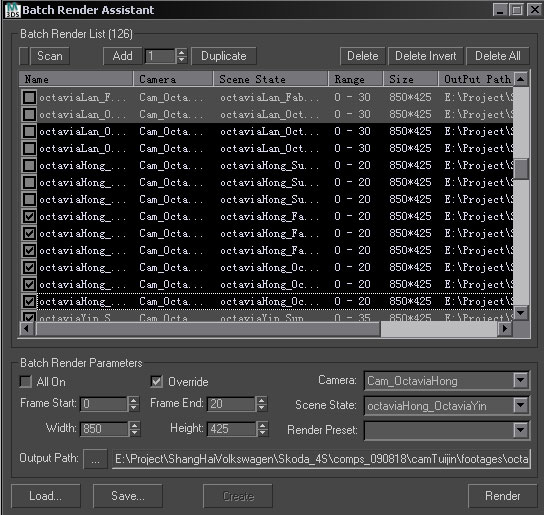544x515 pixels.
Task: Uncheck the first octaviaHong_Fa... row checkbox
Action: click(x=29, y=216)
